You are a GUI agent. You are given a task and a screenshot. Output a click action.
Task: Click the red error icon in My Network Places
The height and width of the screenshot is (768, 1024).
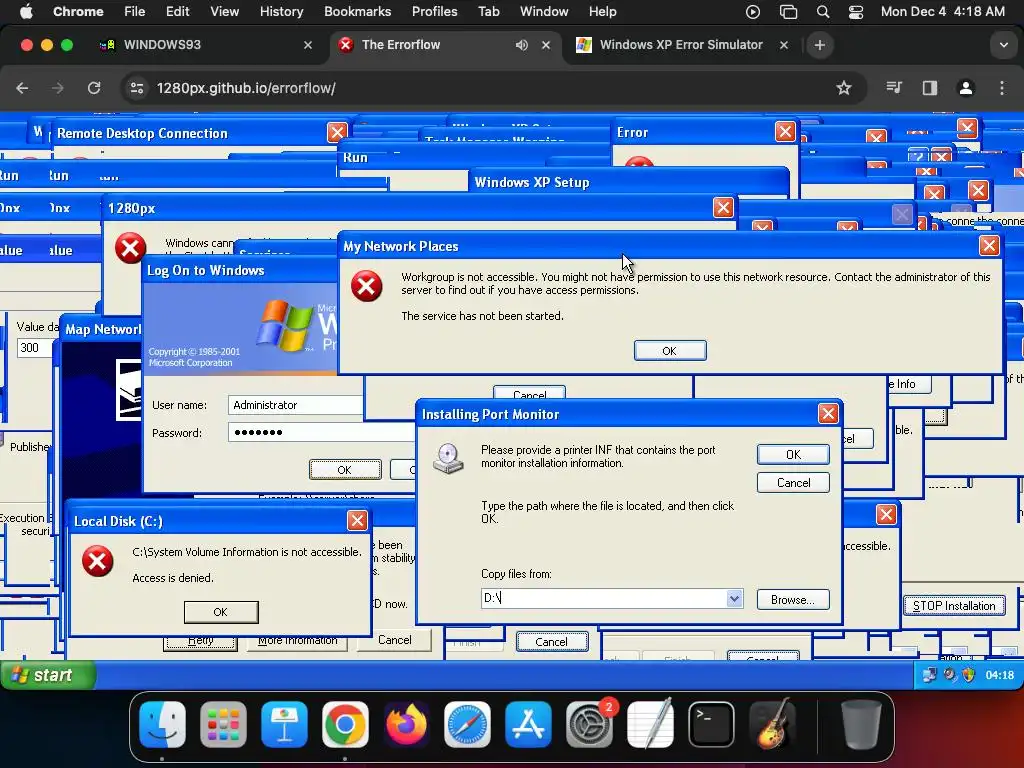(366, 286)
